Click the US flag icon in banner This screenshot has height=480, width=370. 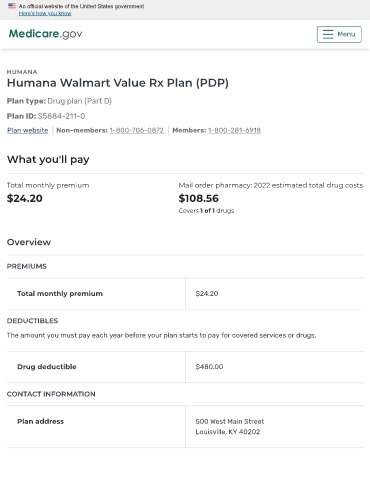(x=12, y=6)
